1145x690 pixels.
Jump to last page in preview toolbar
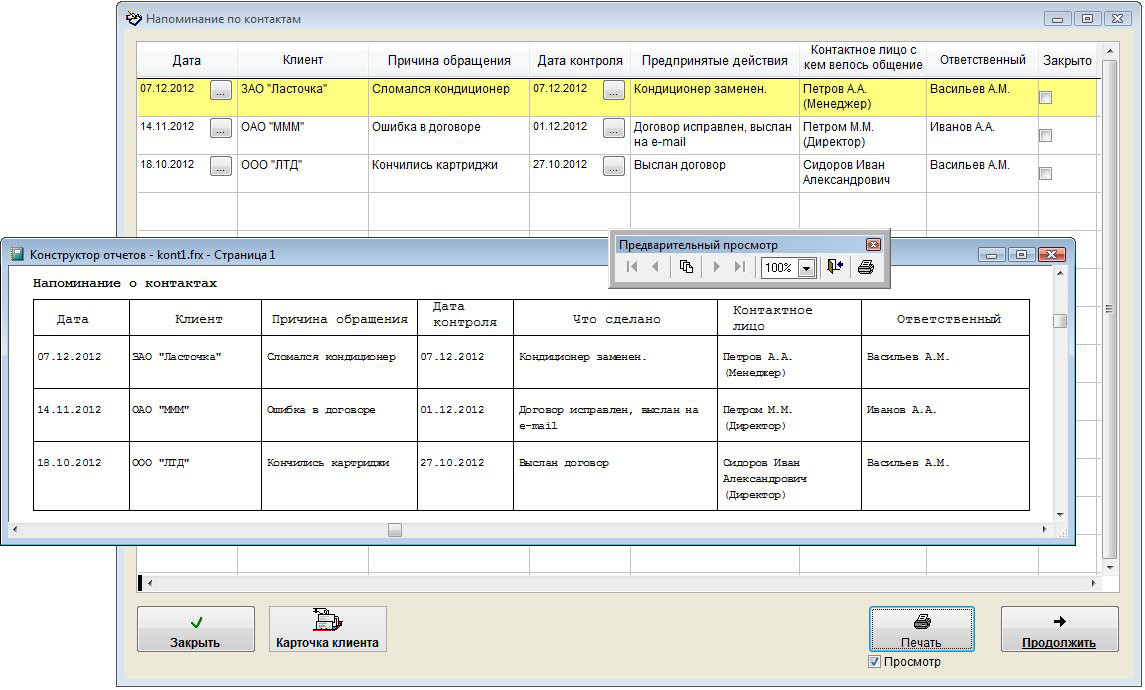740,267
